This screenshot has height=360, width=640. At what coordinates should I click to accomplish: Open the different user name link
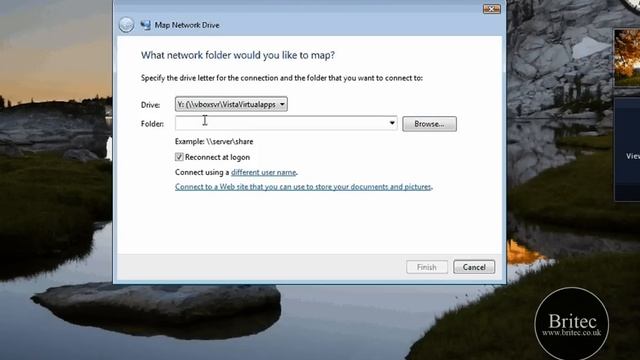(263, 172)
